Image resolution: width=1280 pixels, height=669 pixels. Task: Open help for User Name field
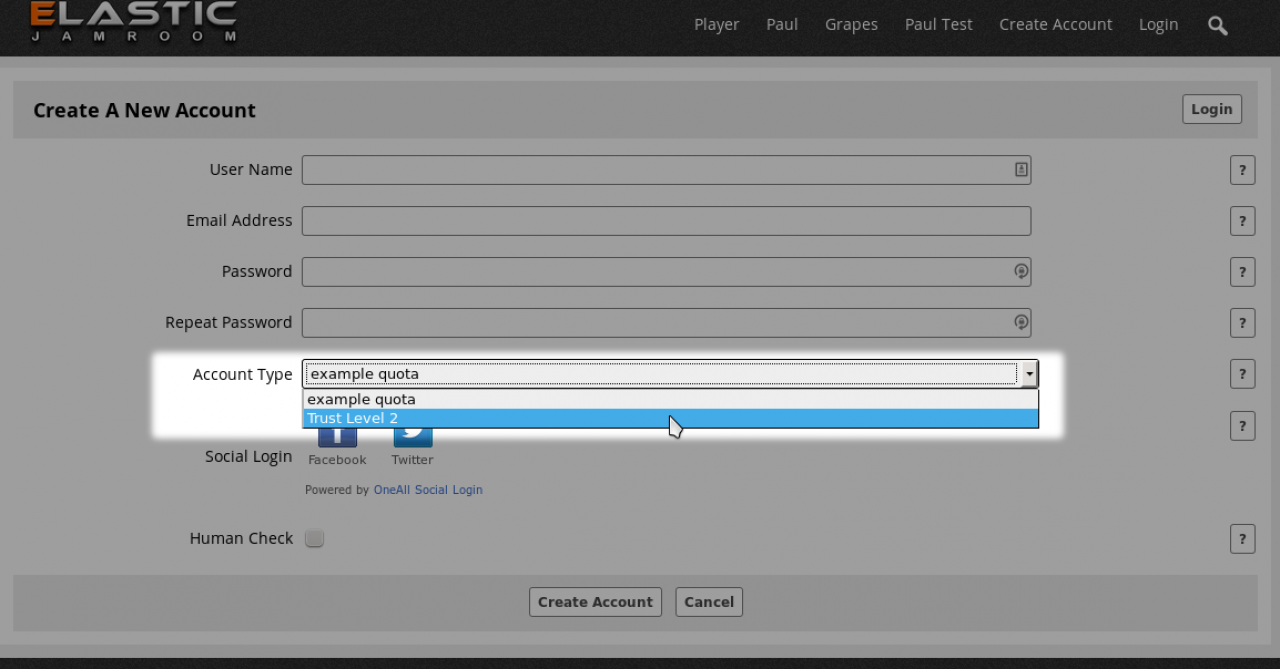pyautogui.click(x=1242, y=170)
